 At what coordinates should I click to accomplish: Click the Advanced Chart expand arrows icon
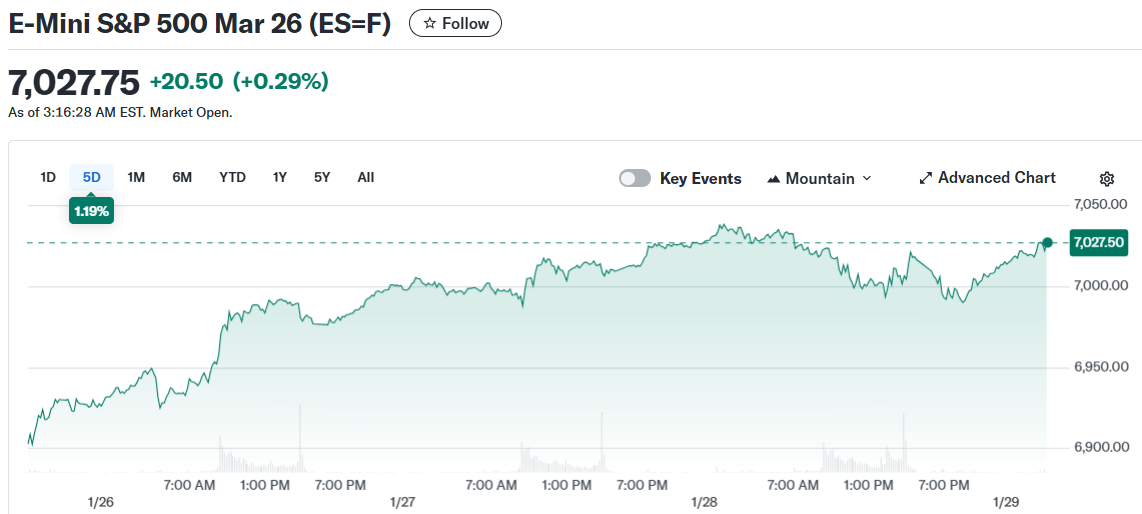point(926,178)
